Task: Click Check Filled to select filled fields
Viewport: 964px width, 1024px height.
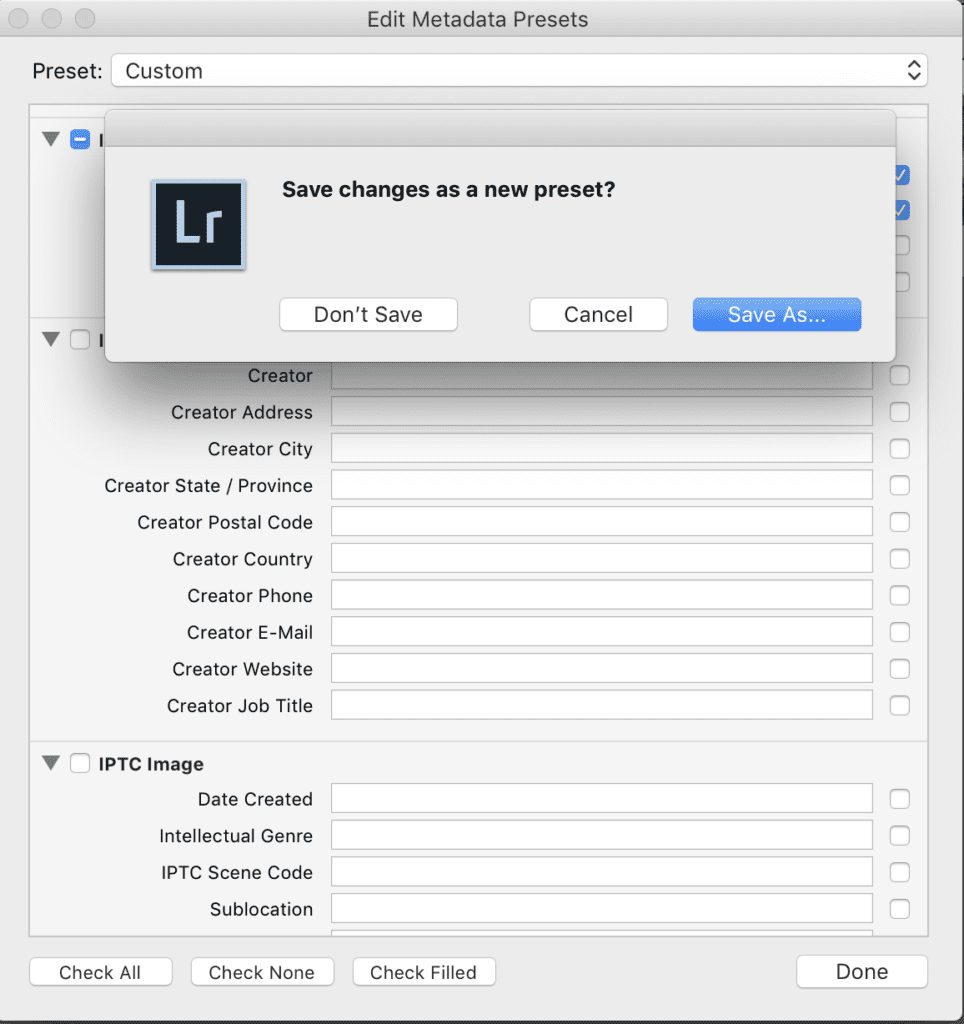Action: click(x=424, y=971)
